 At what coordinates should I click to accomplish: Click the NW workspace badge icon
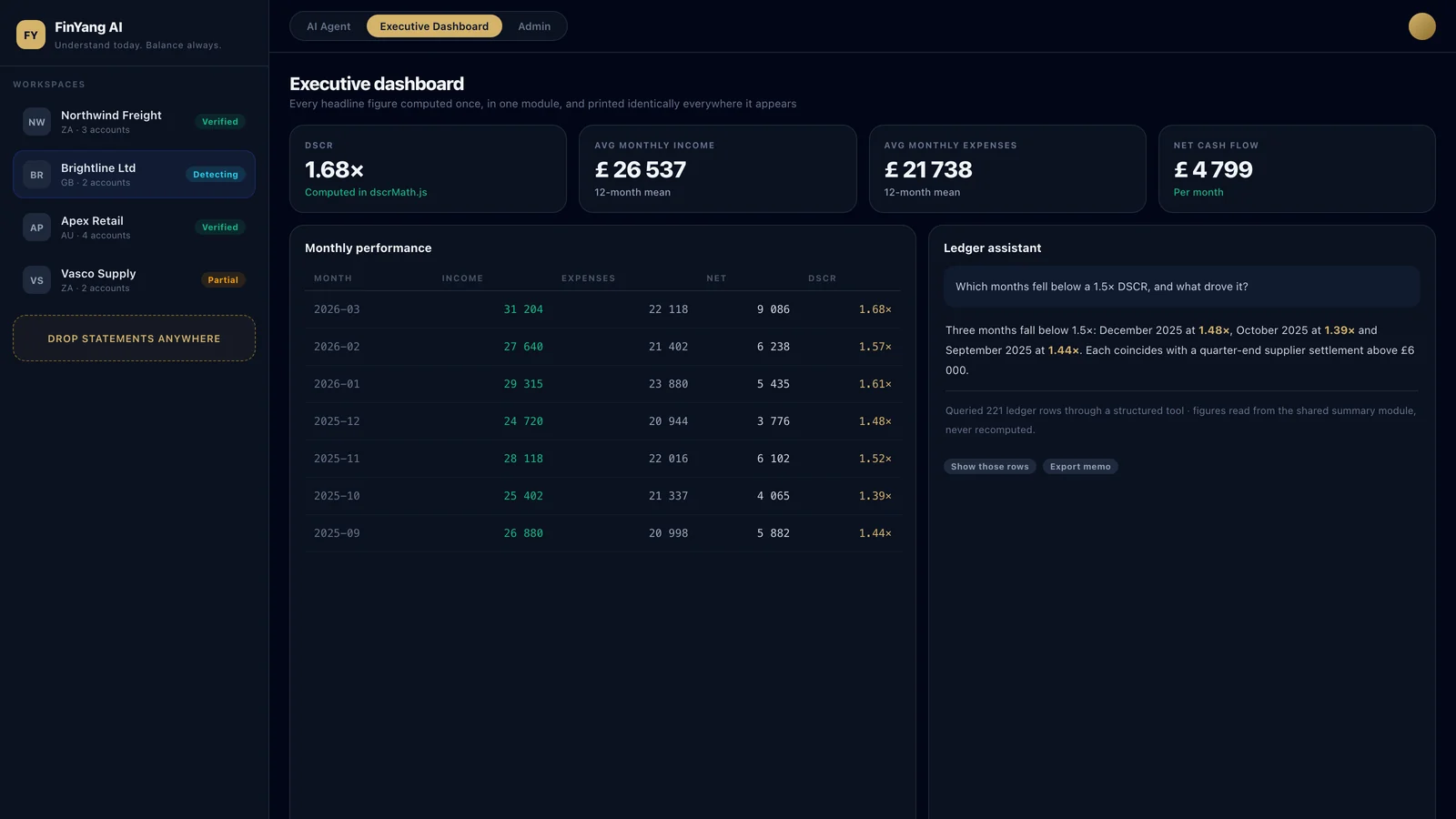pyautogui.click(x=36, y=122)
